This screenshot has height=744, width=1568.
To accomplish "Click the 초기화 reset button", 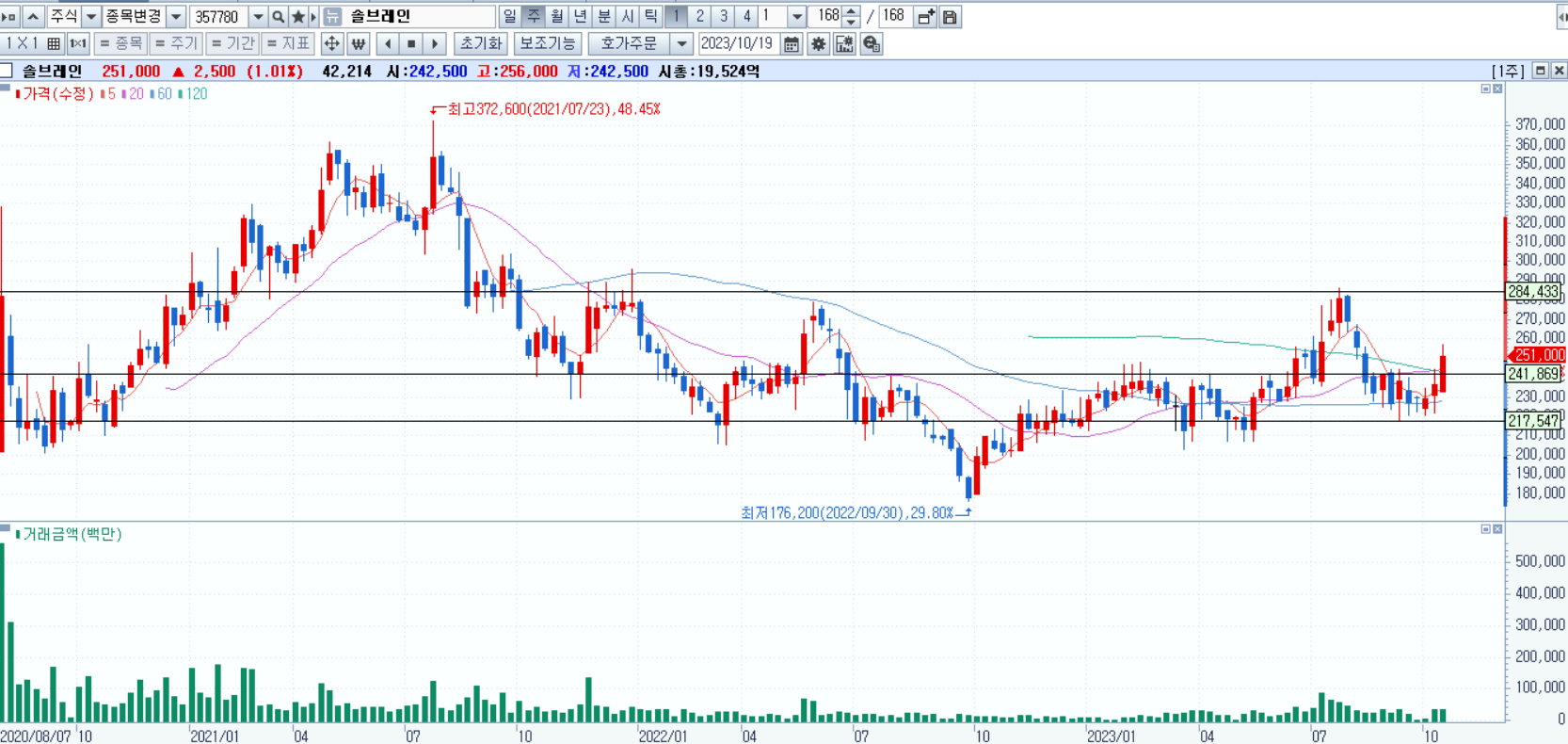I will (481, 43).
